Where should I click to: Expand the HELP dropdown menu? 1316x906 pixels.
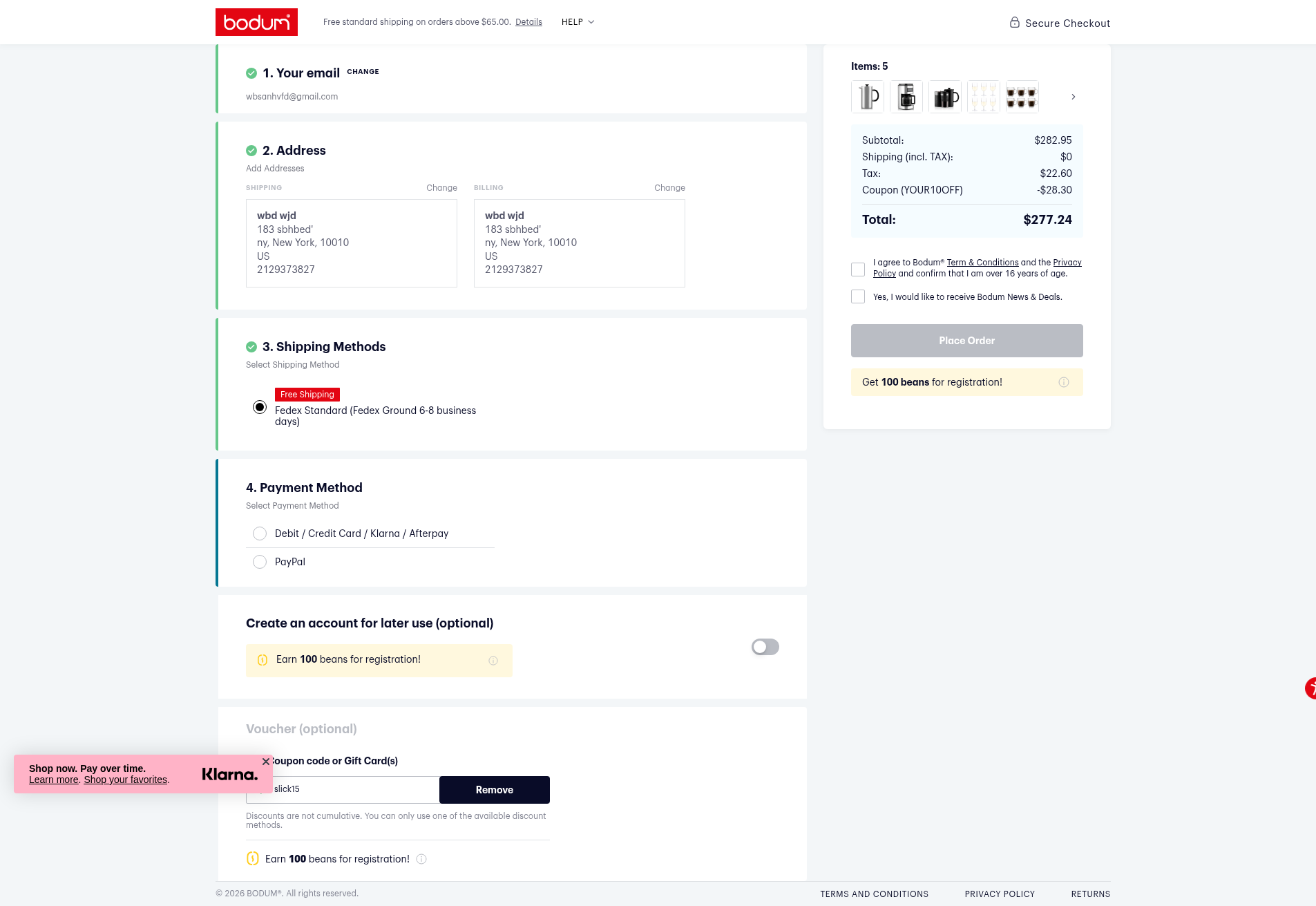[x=578, y=22]
